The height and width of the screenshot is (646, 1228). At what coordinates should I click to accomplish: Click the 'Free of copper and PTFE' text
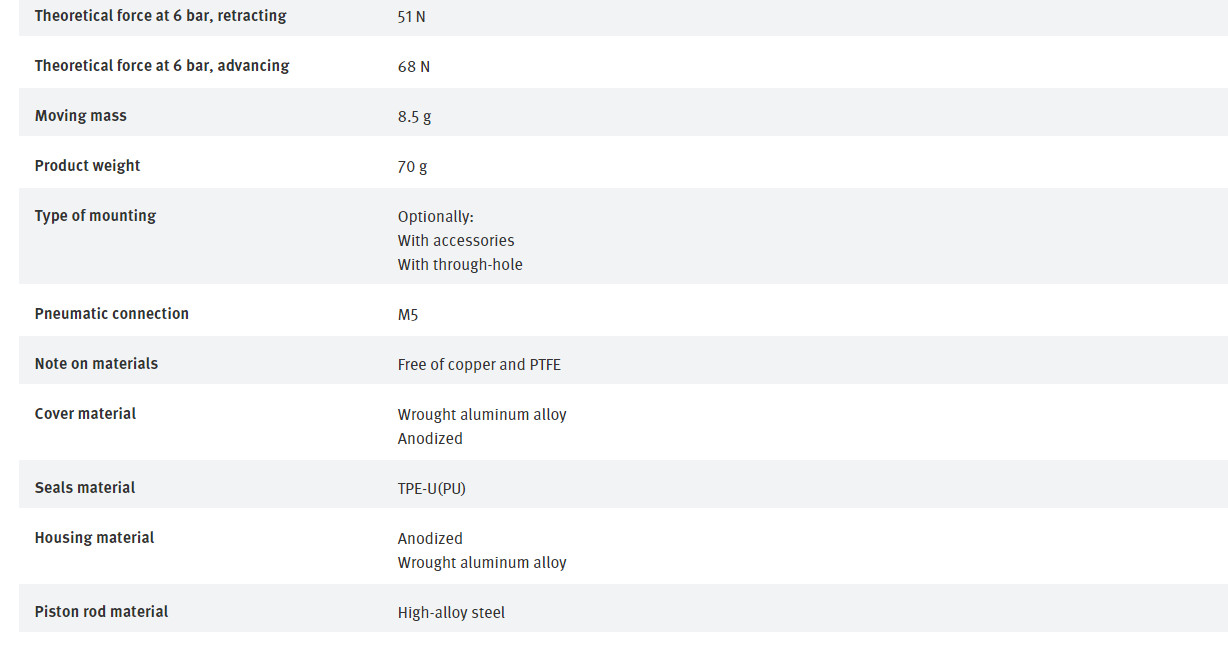click(479, 365)
